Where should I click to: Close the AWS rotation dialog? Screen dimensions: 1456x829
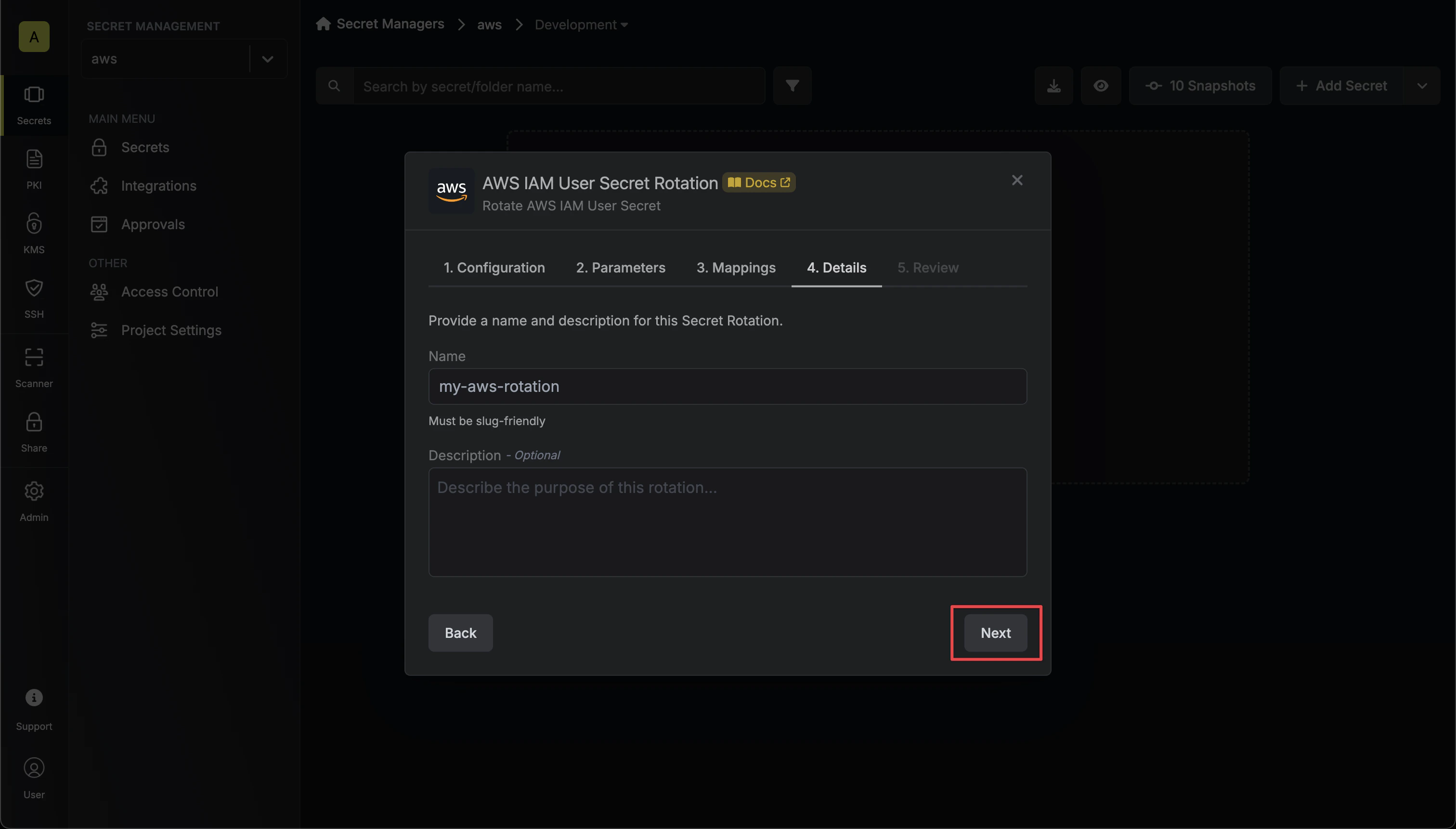(x=1017, y=181)
